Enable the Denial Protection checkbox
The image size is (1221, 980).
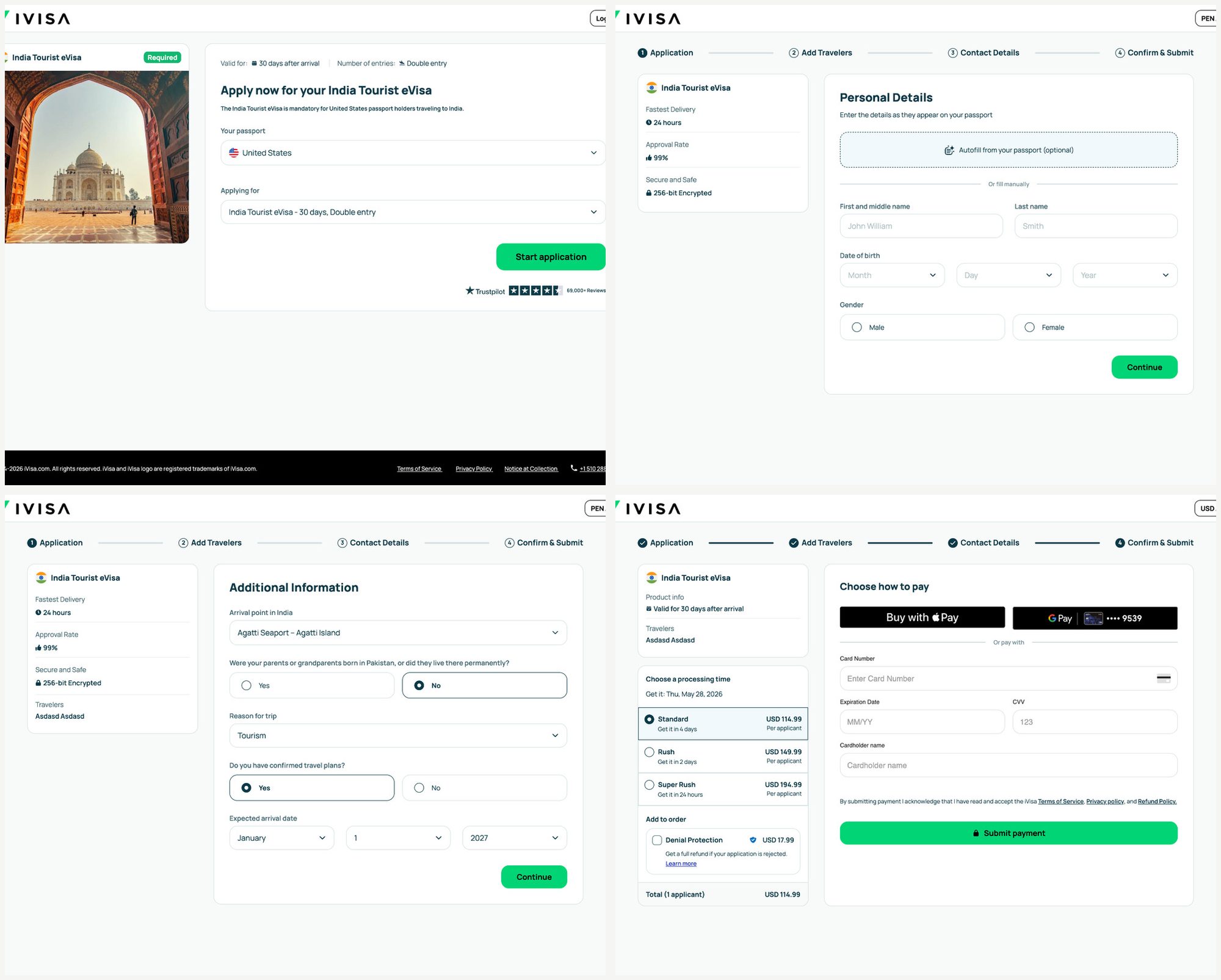657,840
